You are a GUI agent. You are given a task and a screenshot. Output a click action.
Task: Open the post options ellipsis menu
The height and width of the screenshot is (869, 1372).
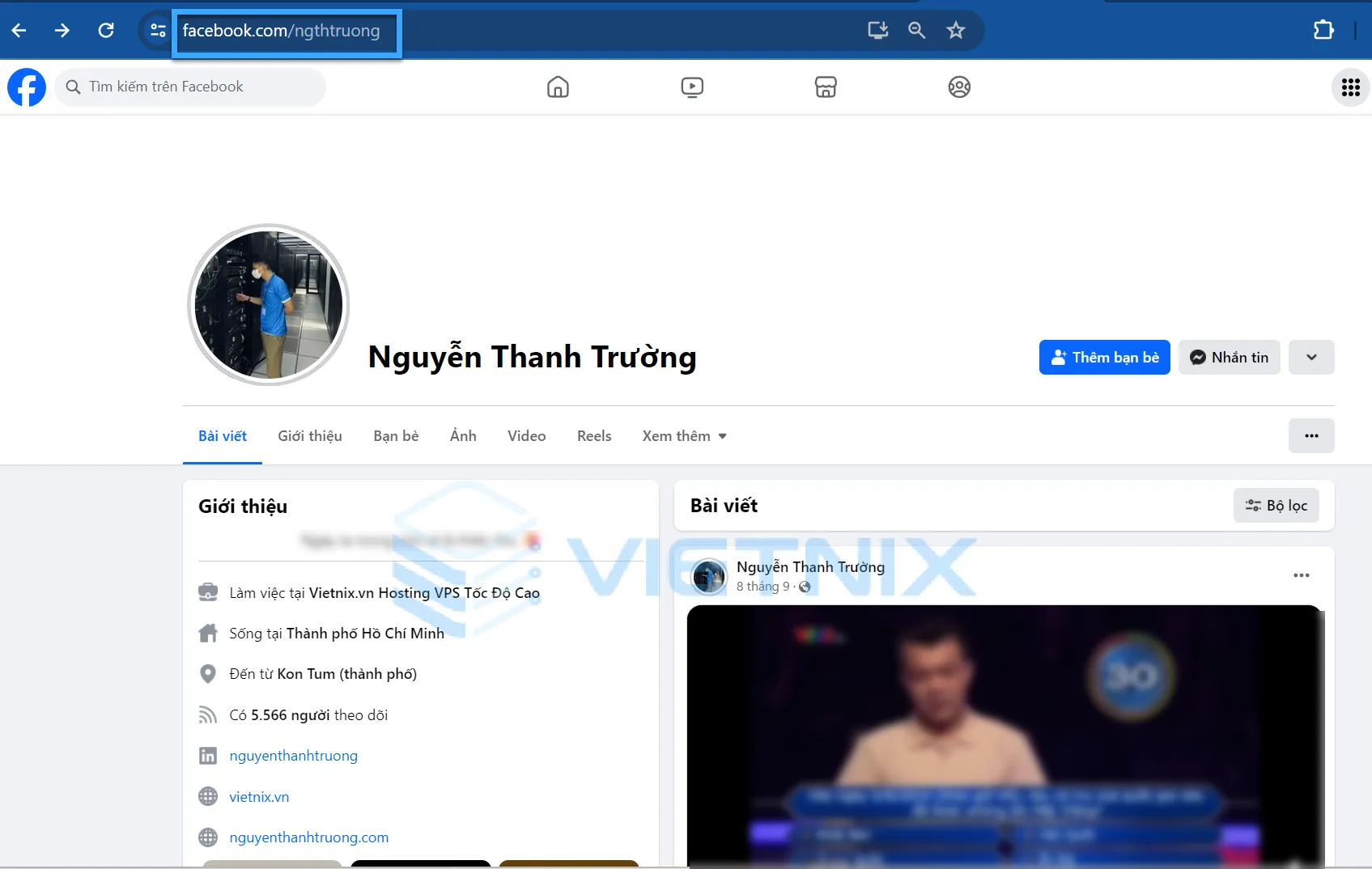(x=1301, y=574)
